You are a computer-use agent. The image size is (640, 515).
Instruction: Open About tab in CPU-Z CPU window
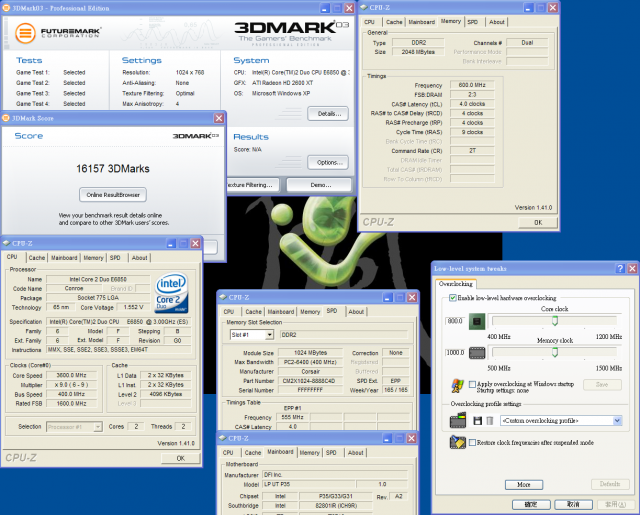[140, 258]
